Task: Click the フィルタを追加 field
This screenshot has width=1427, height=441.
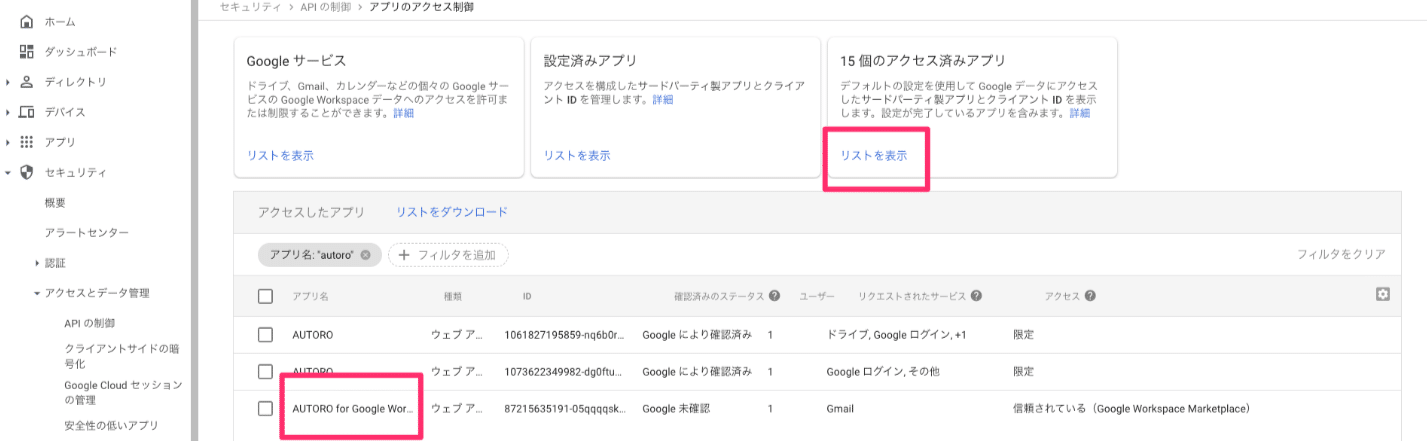Action: click(x=448, y=255)
